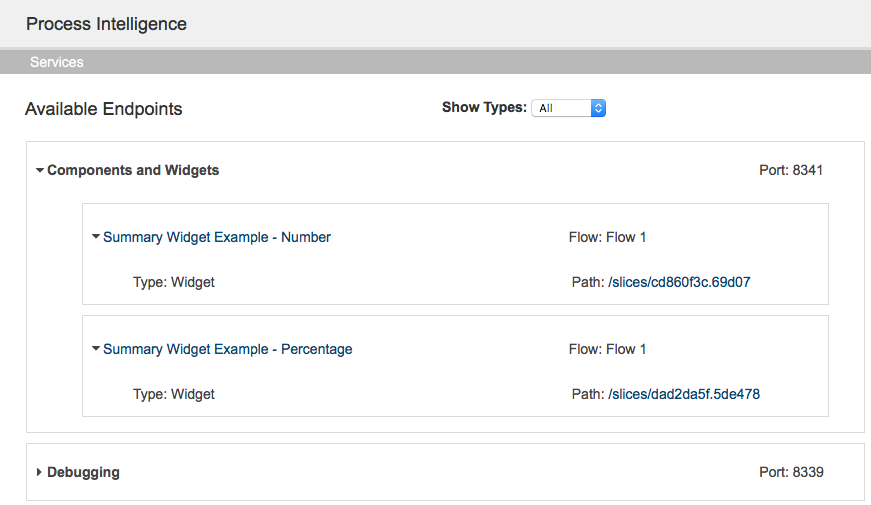Click the Available Endpoints heading
Viewport: 871px width, 505px height.
pos(104,109)
